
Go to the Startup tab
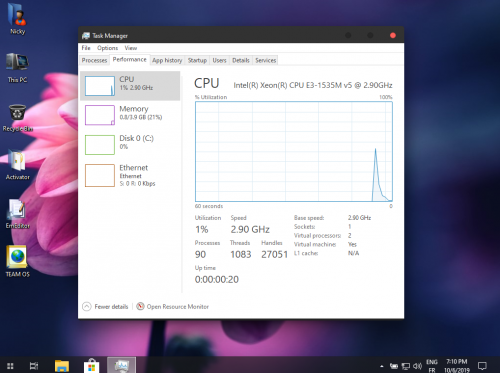(197, 60)
